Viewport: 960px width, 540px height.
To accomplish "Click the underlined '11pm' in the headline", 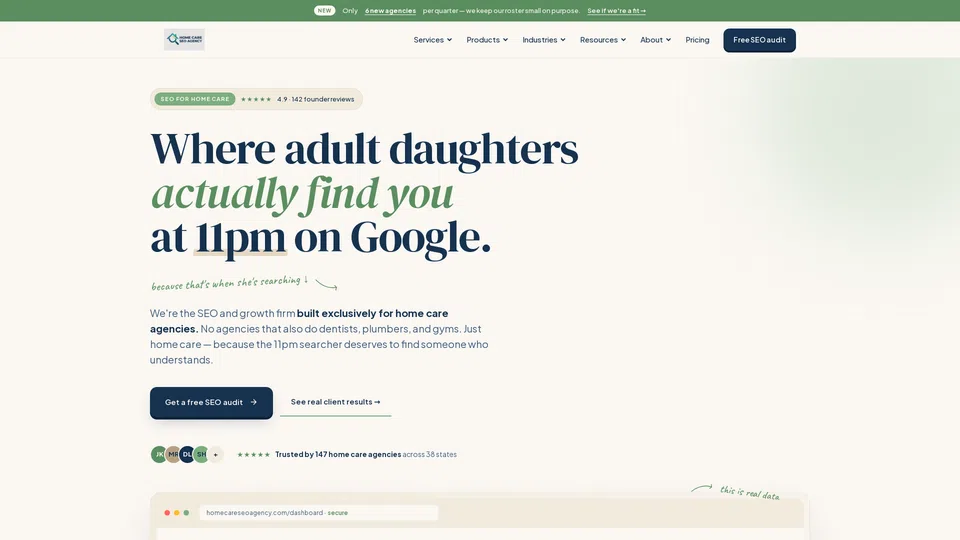I will (x=240, y=238).
